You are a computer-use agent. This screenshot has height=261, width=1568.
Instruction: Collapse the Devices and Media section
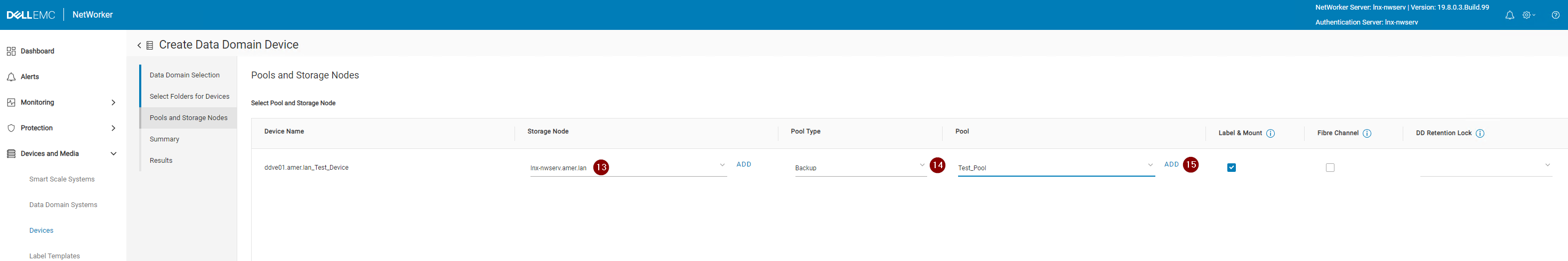point(113,154)
